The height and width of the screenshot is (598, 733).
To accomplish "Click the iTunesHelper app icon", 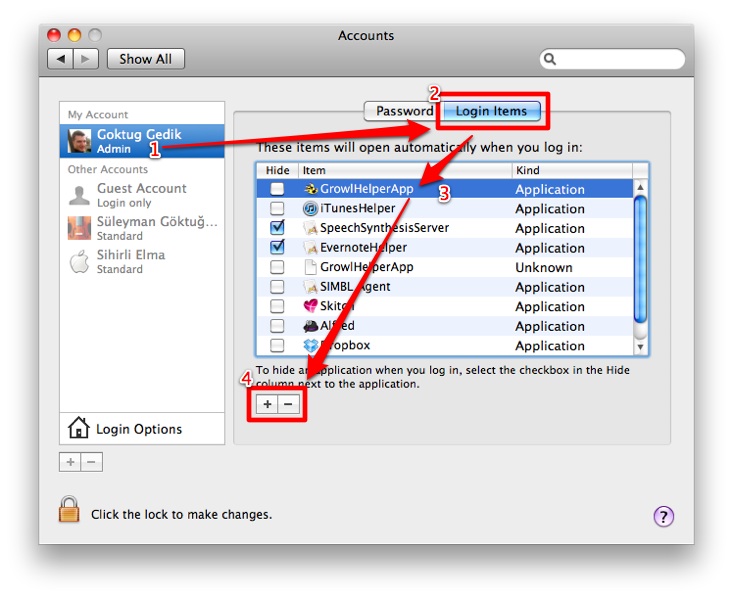I will point(310,209).
